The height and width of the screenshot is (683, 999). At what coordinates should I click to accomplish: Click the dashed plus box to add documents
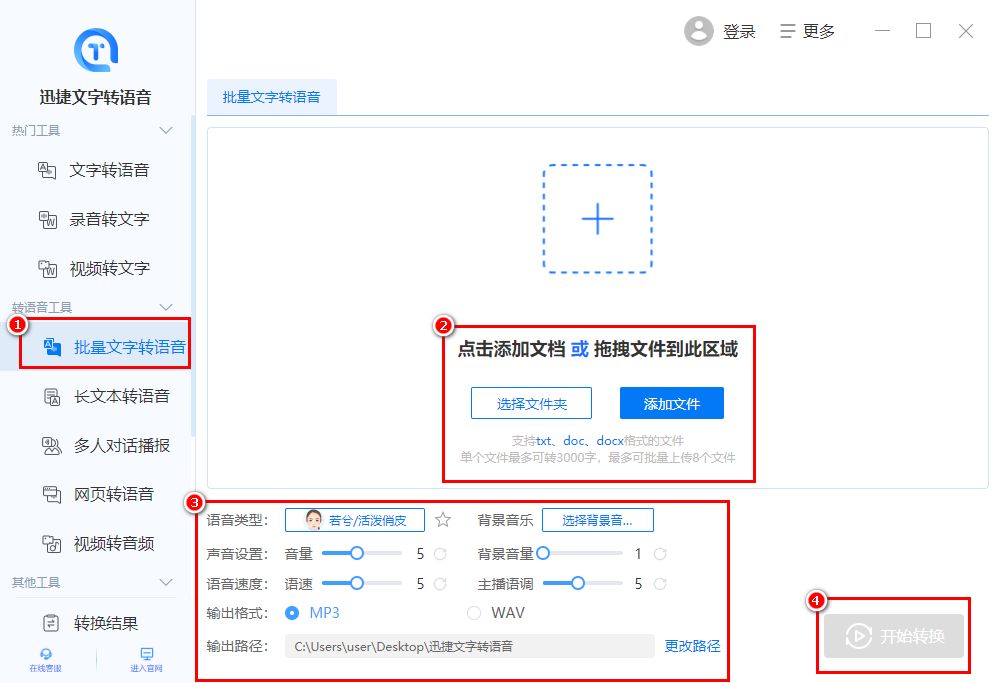pyautogui.click(x=598, y=219)
